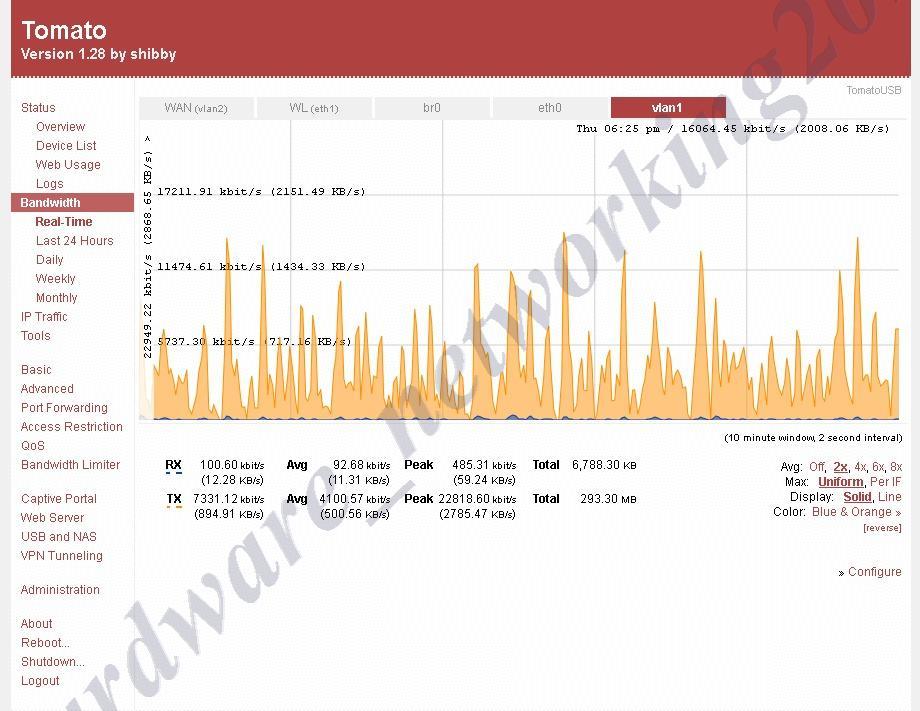Switch to the WAN (vlan2) tab

tap(196, 108)
